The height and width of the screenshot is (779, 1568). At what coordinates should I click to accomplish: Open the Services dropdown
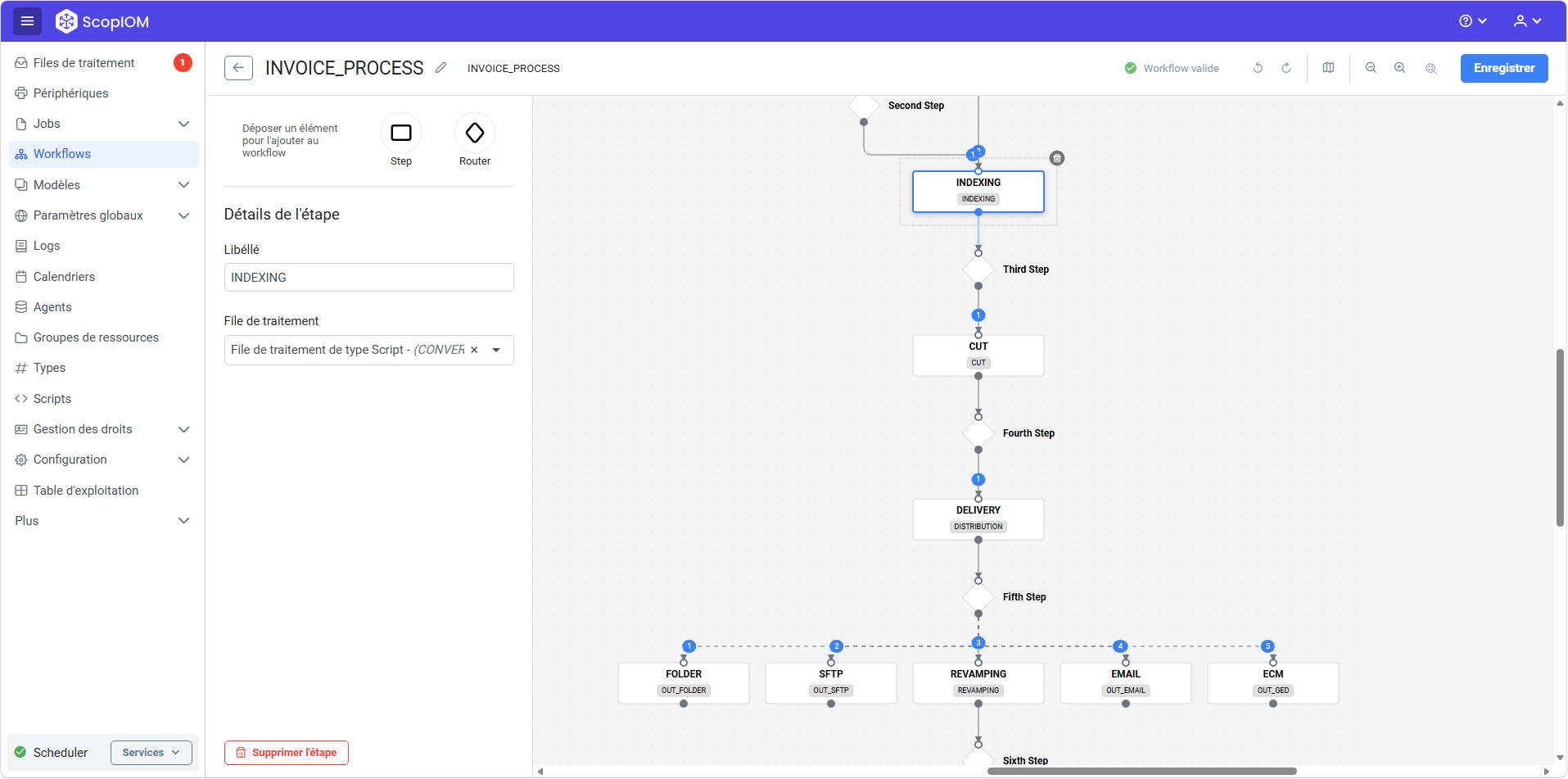coord(151,753)
